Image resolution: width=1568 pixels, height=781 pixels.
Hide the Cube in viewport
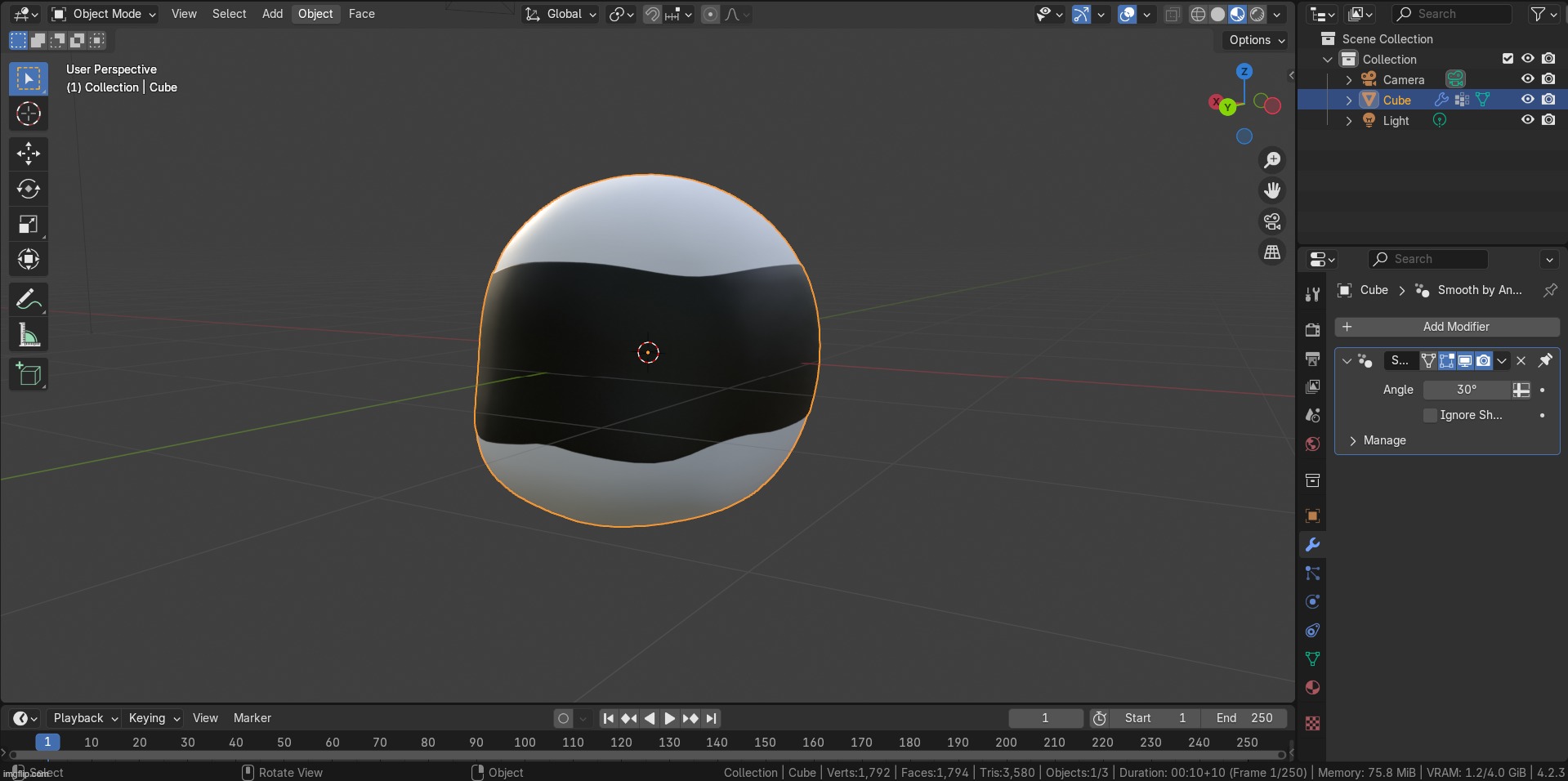point(1527,100)
